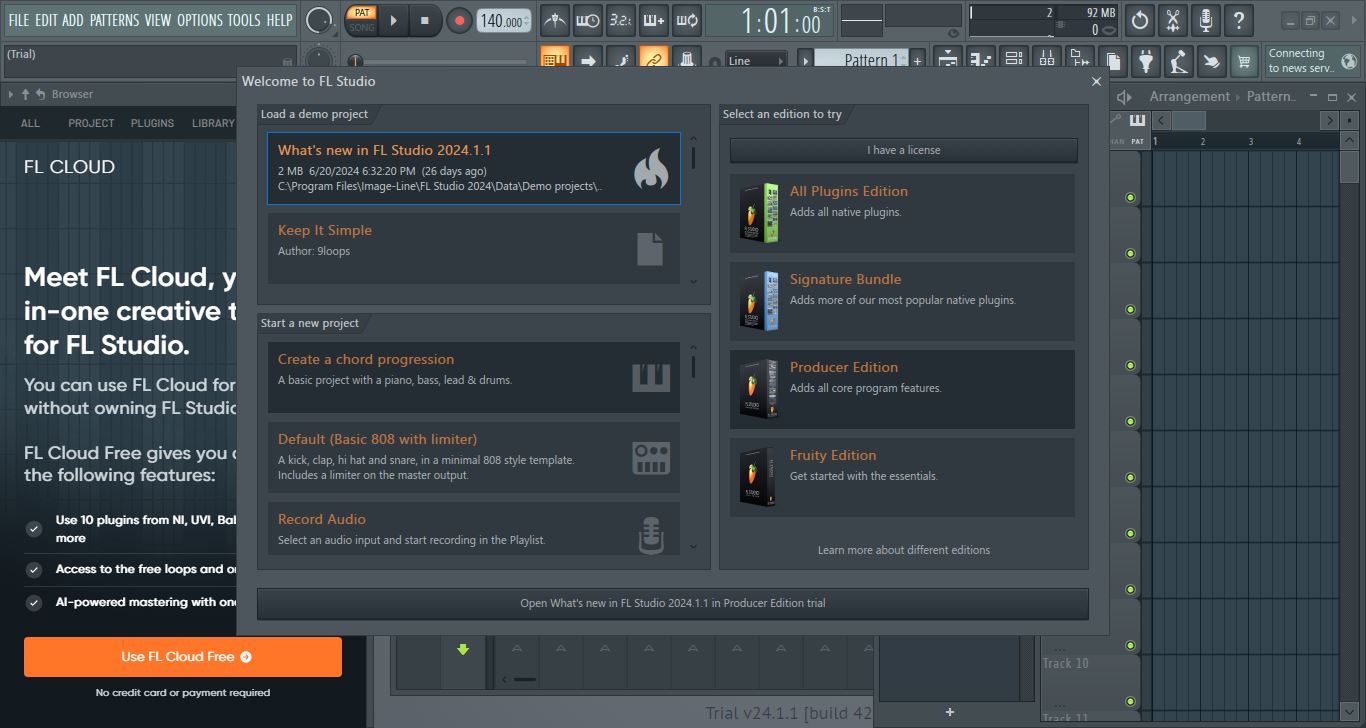1366x728 pixels.
Task: Open the OPTIONS menu
Action: [199, 20]
